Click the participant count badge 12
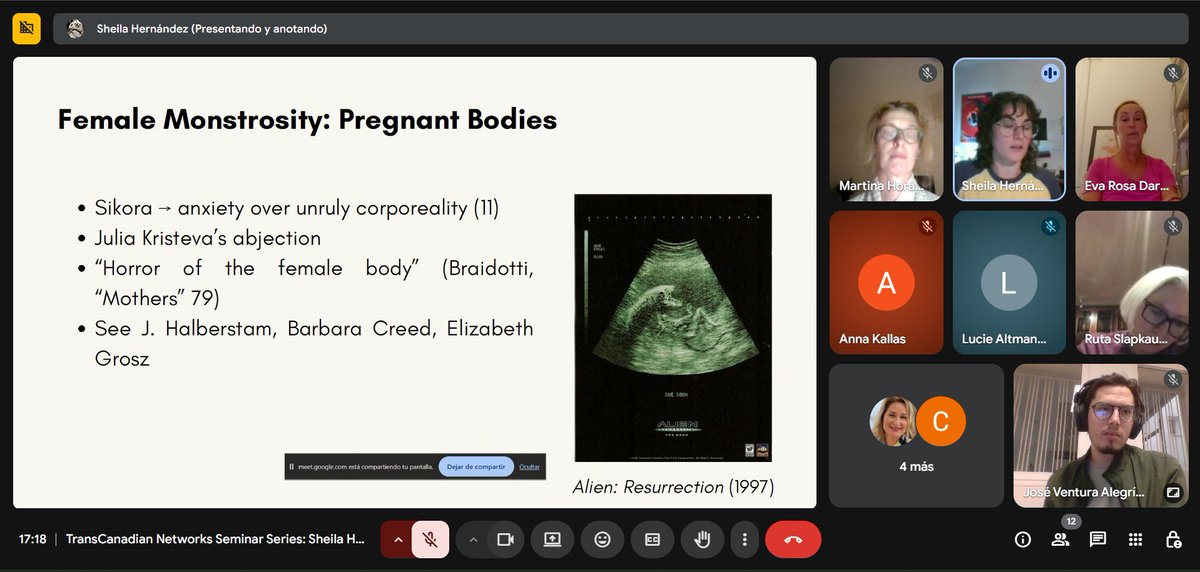1200x572 pixels. [x=1069, y=522]
